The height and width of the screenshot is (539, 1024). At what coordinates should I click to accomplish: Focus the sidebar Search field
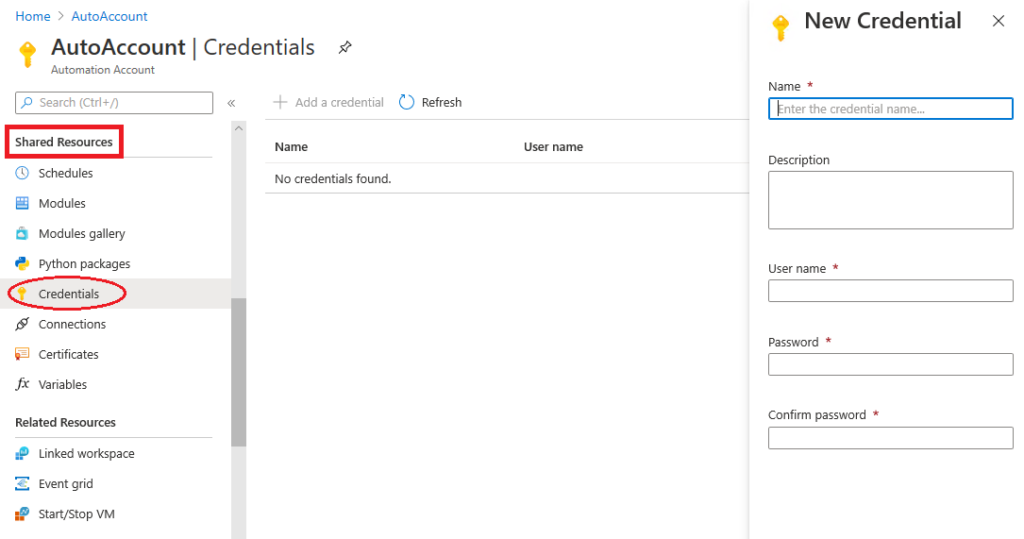[114, 103]
